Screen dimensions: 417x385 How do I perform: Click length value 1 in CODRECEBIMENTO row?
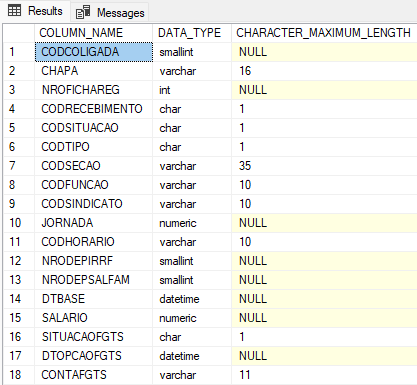pos(324,109)
